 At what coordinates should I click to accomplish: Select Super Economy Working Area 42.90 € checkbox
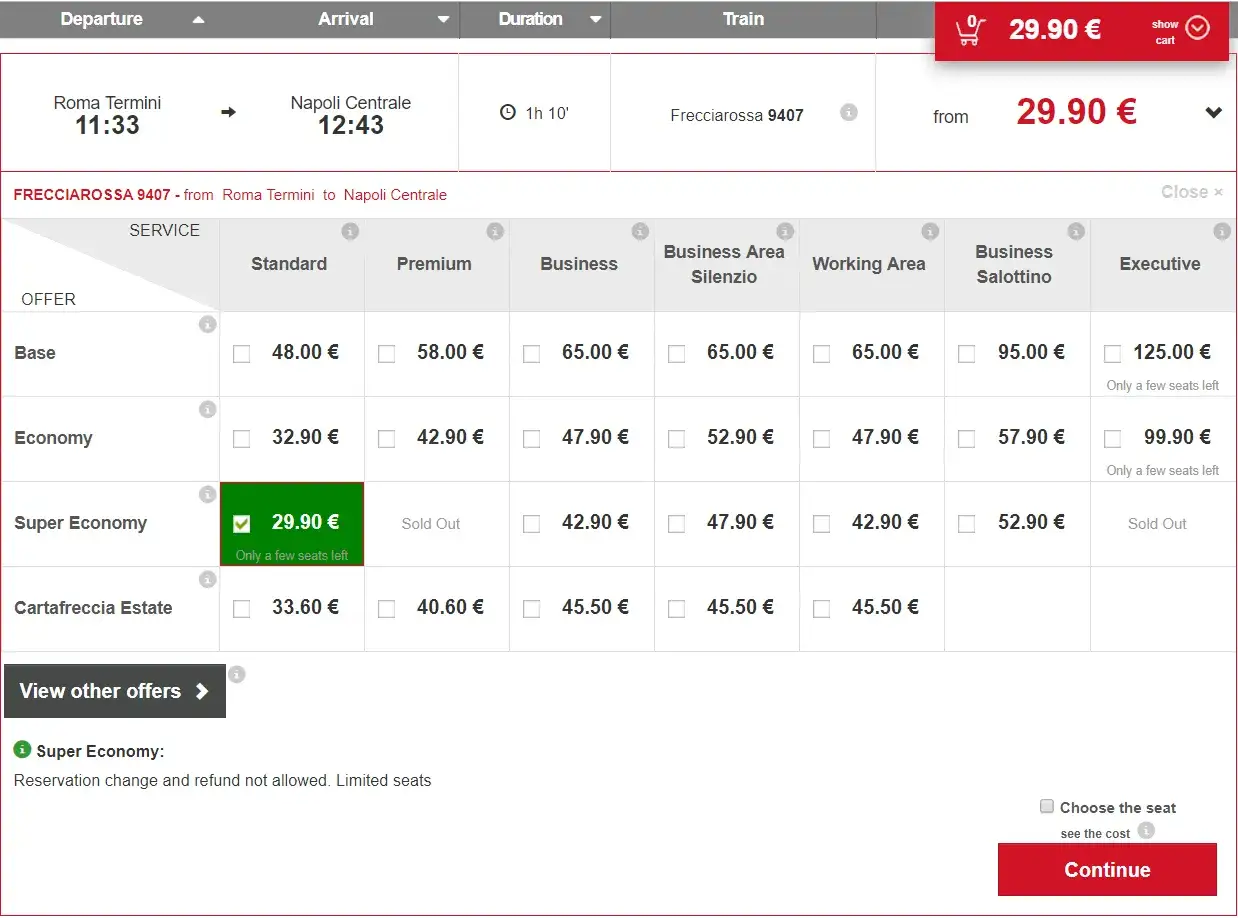click(822, 524)
